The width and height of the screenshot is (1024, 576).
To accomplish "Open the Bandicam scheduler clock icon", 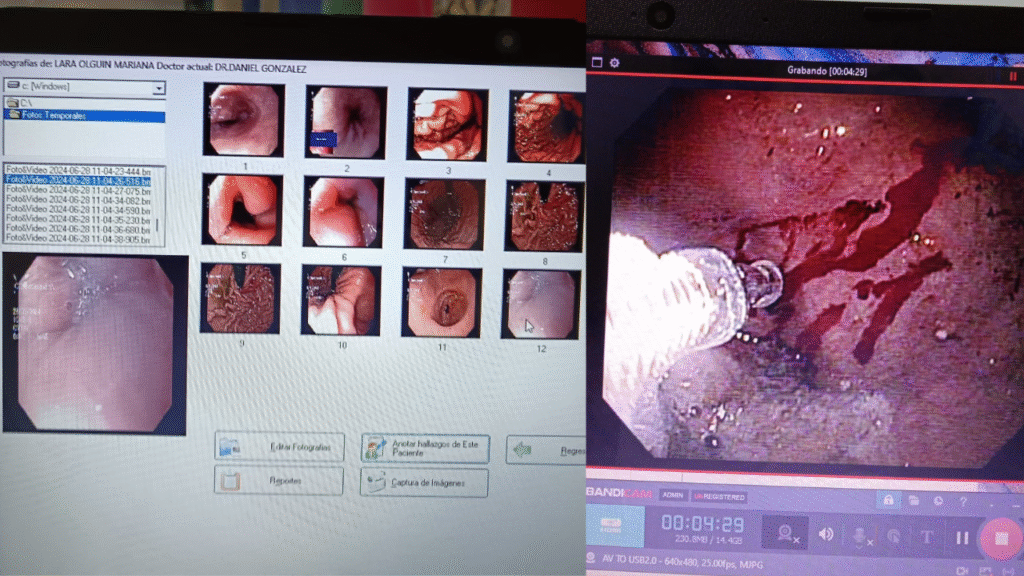I will [938, 500].
